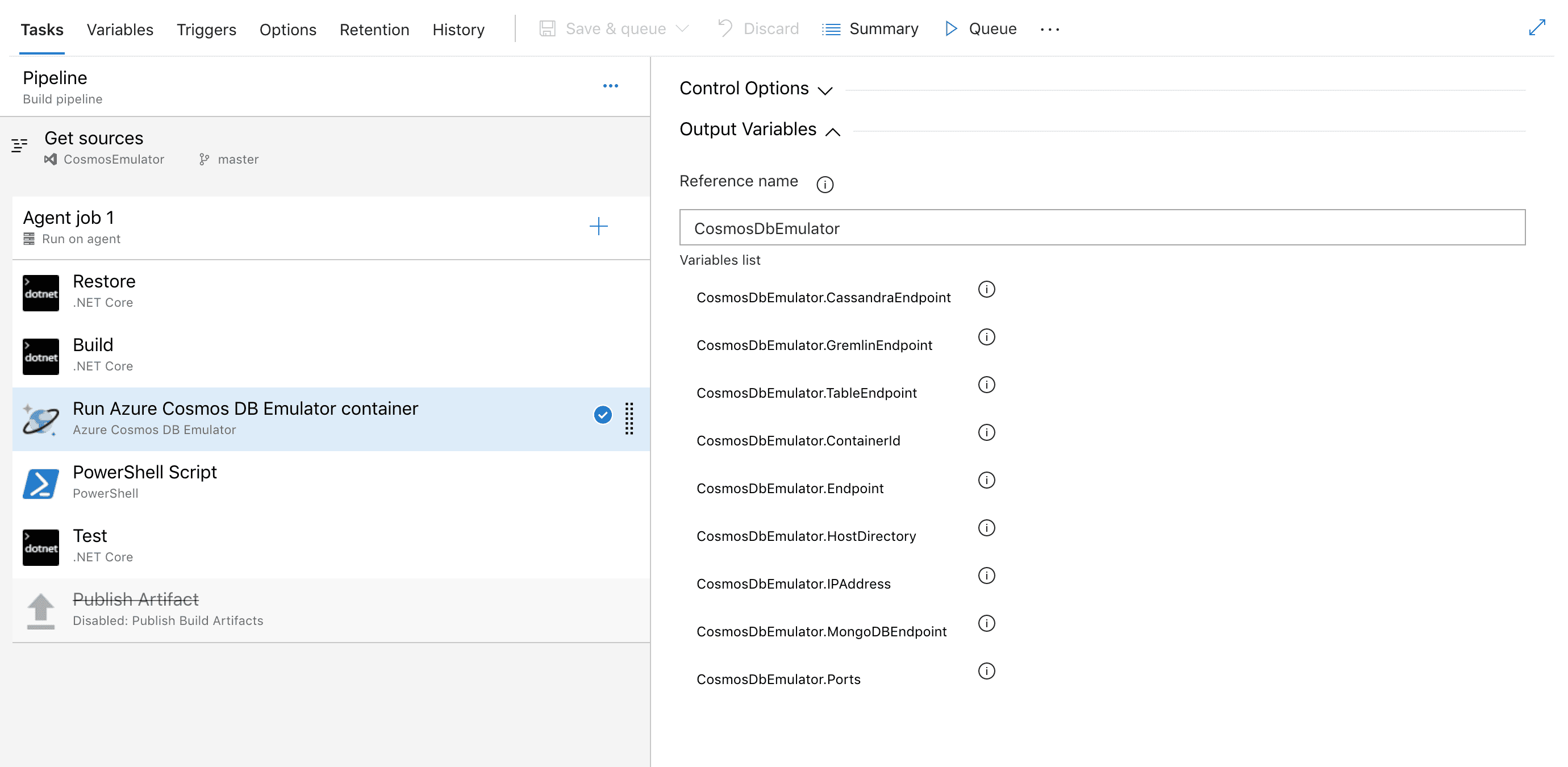Open the Variables tab
Screen dimensions: 1568x767
120,29
